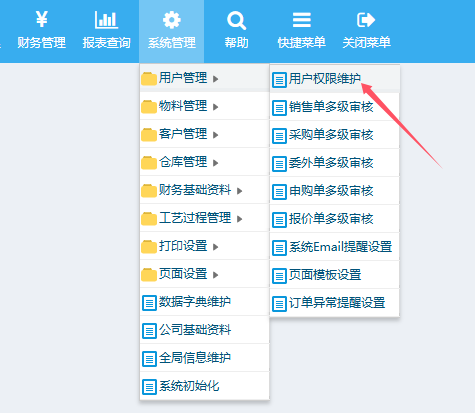
Task: Open 系统初始化 menu entry
Action: click(204, 386)
